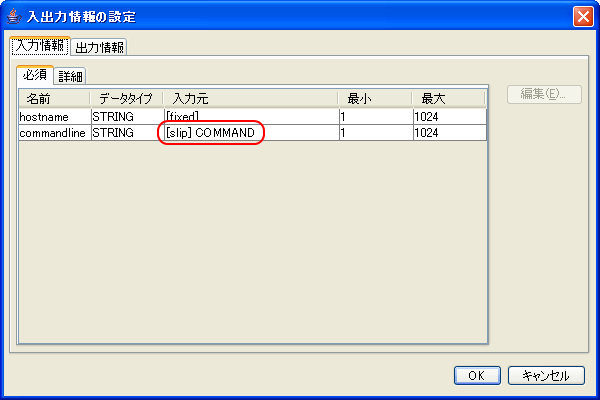The height and width of the screenshot is (400, 600).
Task: Click 1024 maximum in hostname row
Action: click(x=450, y=116)
